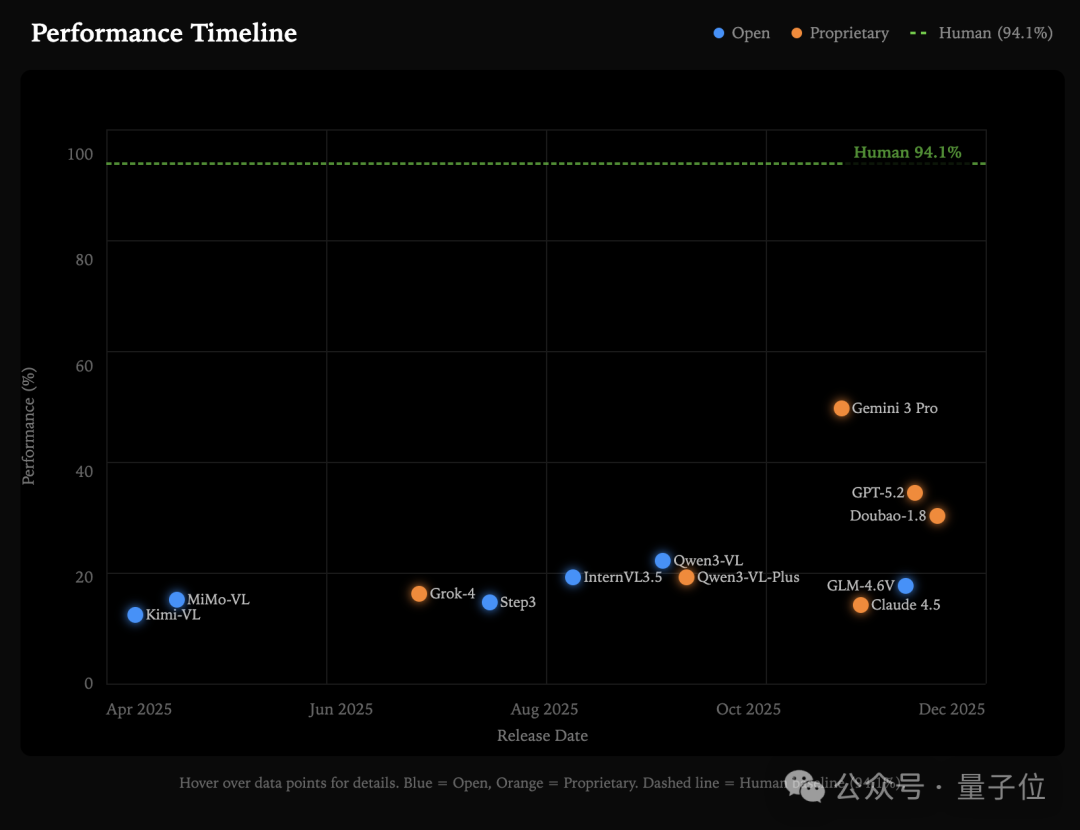Viewport: 1080px width, 830px height.
Task: Click the Step3 data point
Action: click(x=490, y=602)
